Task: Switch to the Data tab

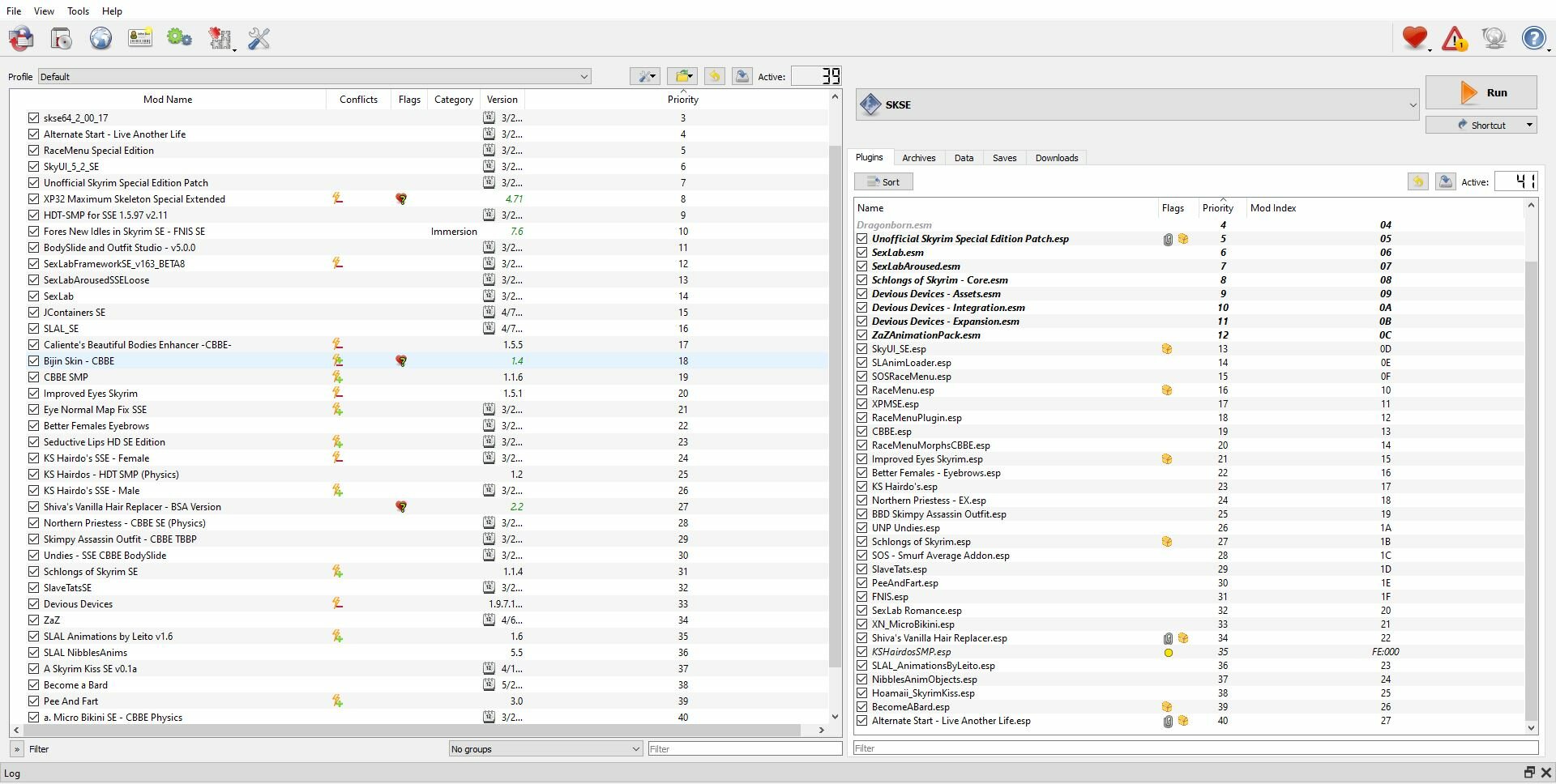Action: 964,158
